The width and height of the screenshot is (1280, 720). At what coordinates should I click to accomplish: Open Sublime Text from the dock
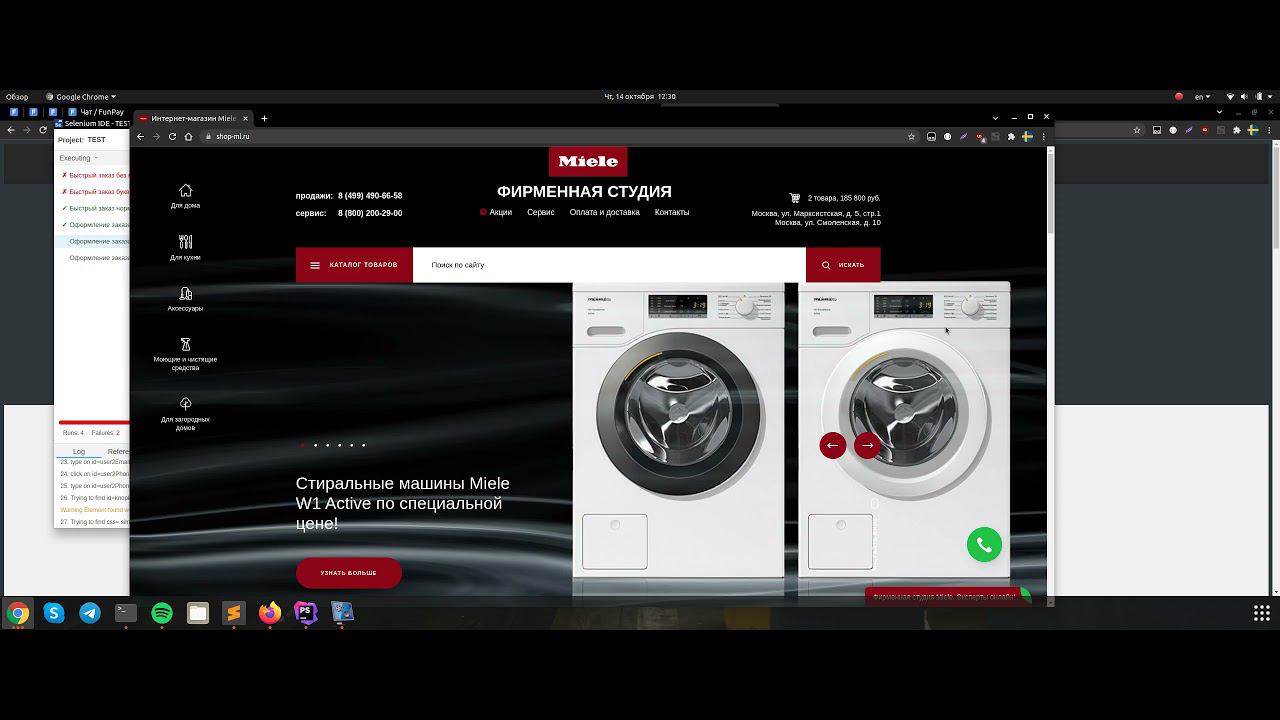point(234,613)
